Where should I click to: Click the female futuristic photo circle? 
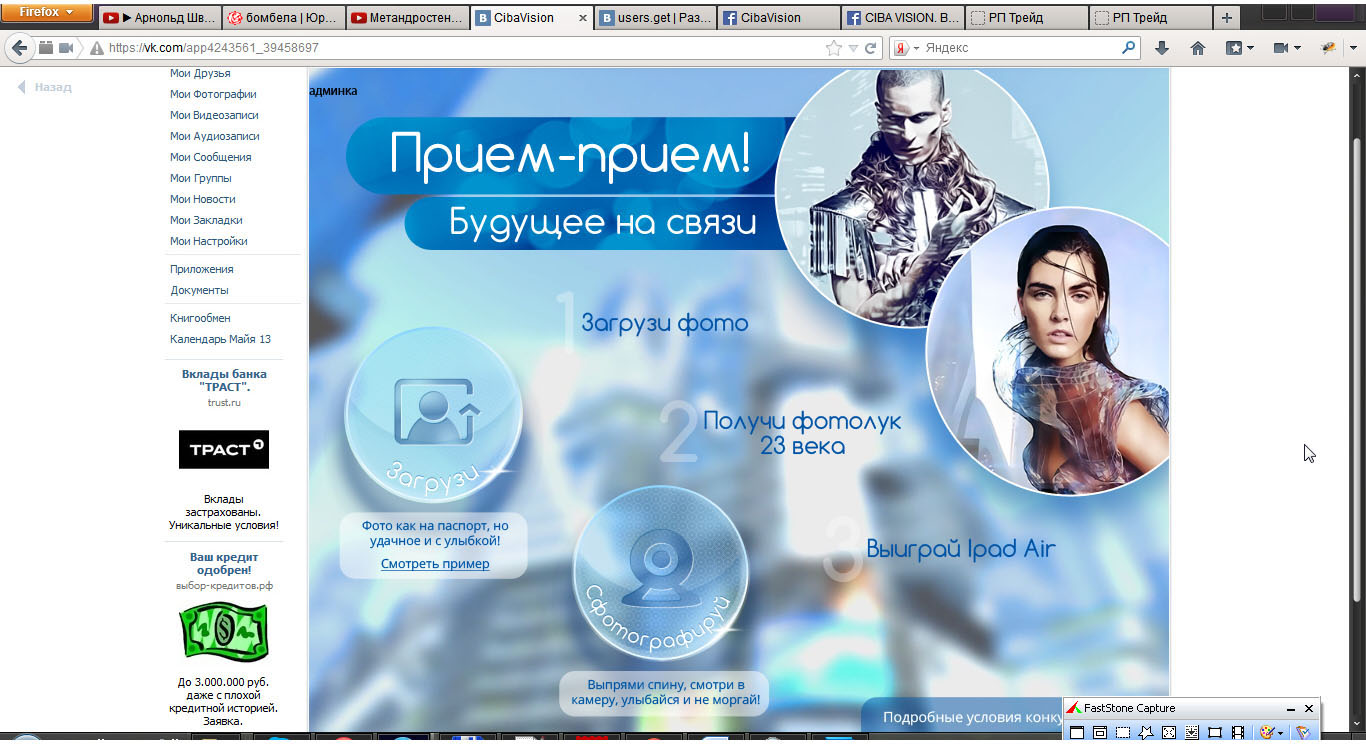pyautogui.click(x=1048, y=351)
